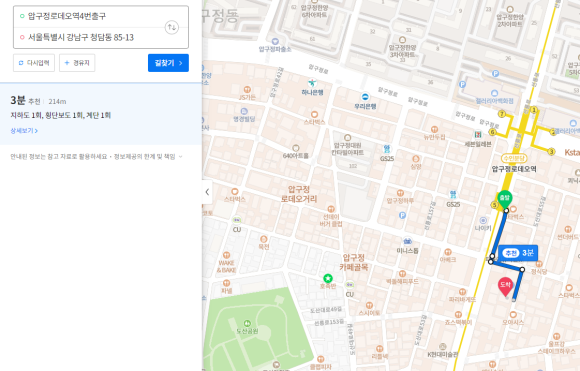Select the 하나은행 bank icon

click(x=313, y=82)
